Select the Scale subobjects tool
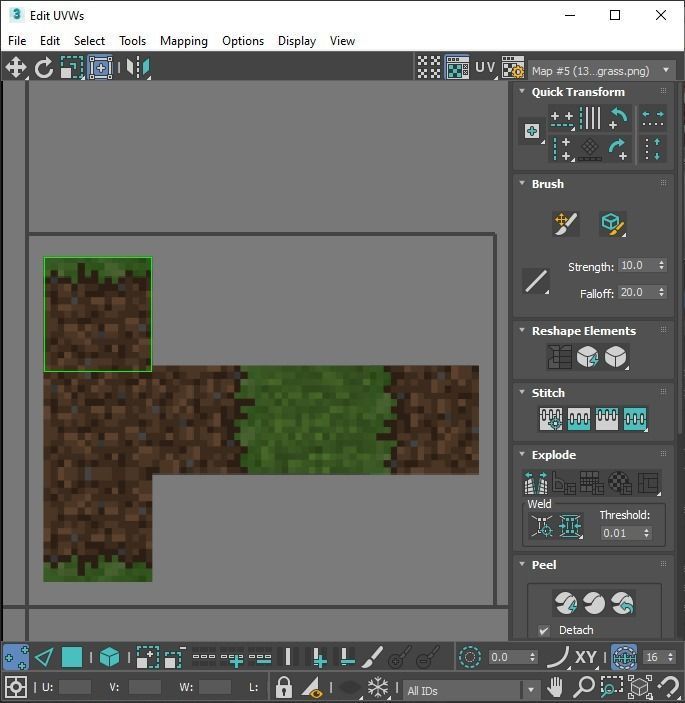The width and height of the screenshot is (685, 703). click(72, 68)
